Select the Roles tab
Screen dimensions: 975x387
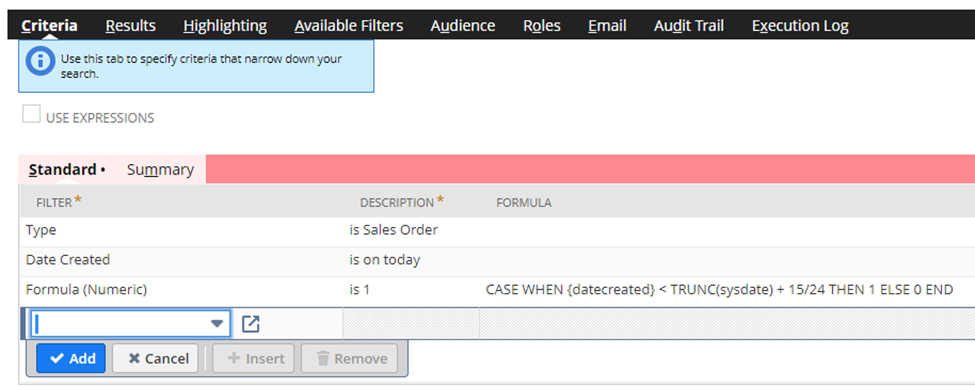(542, 26)
